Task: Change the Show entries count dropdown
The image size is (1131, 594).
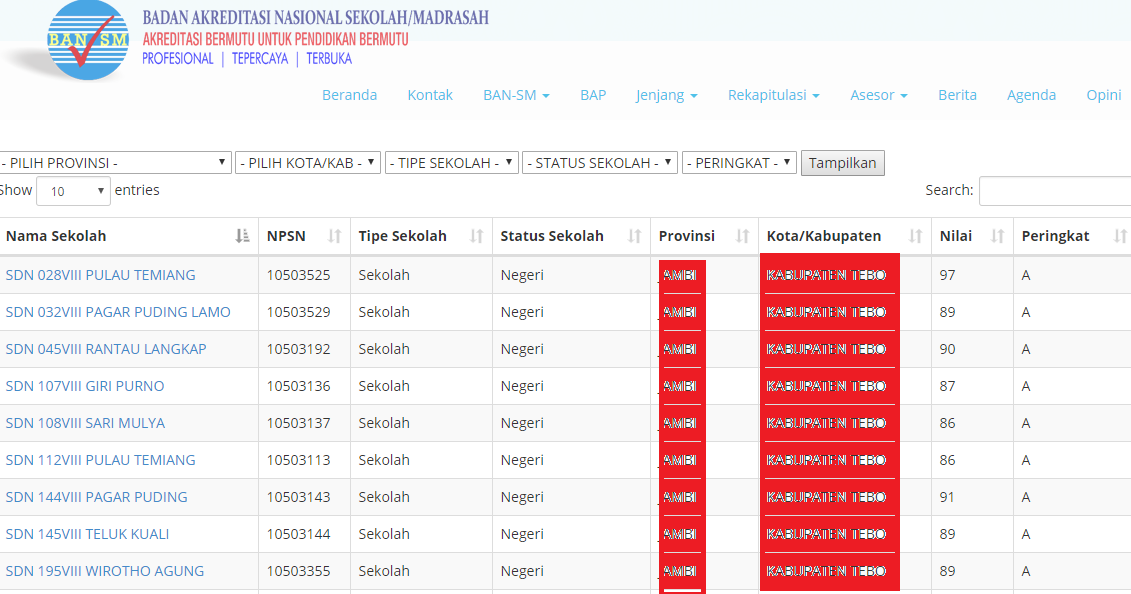Action: 72,190
